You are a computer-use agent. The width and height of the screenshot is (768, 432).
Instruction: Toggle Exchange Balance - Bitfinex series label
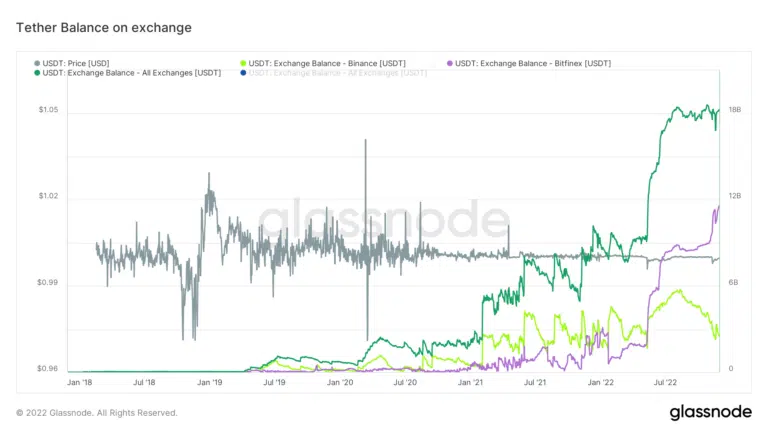point(533,63)
